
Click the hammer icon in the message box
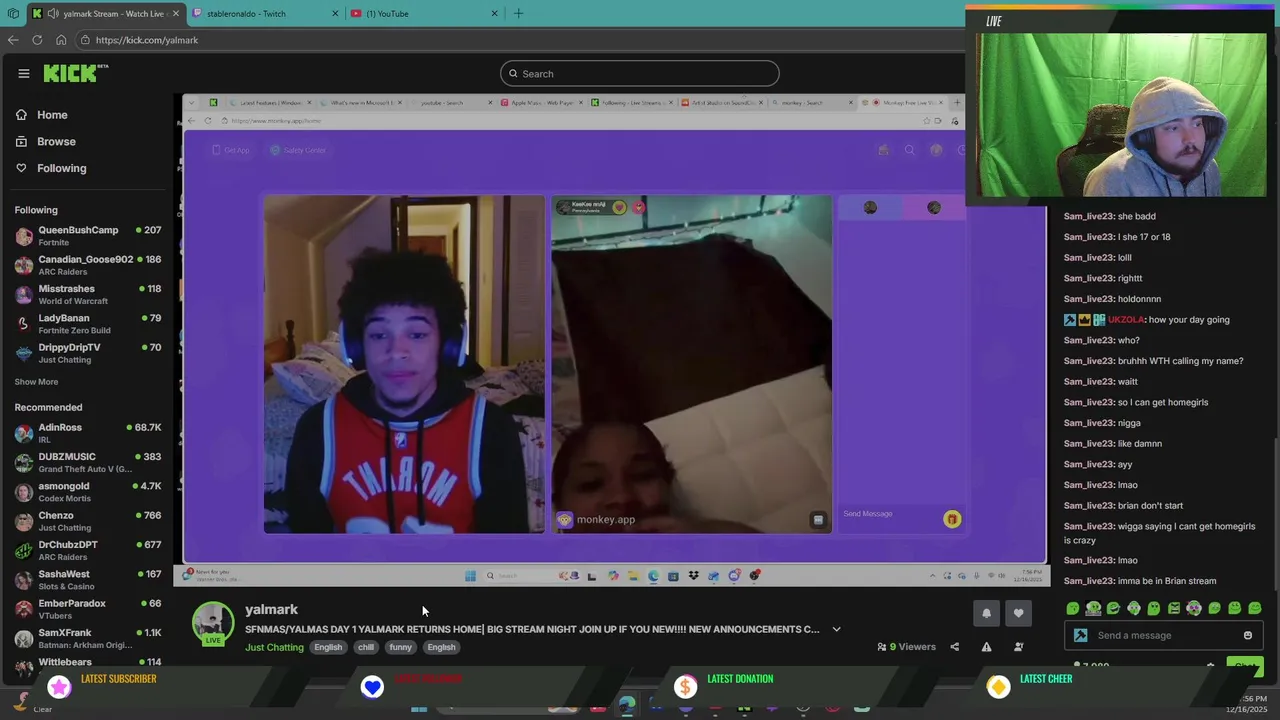(1080, 635)
